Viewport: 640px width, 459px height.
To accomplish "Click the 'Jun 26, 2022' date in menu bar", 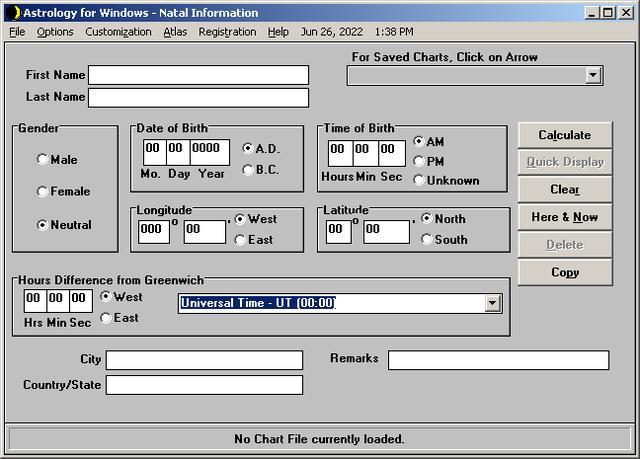I will [x=332, y=32].
